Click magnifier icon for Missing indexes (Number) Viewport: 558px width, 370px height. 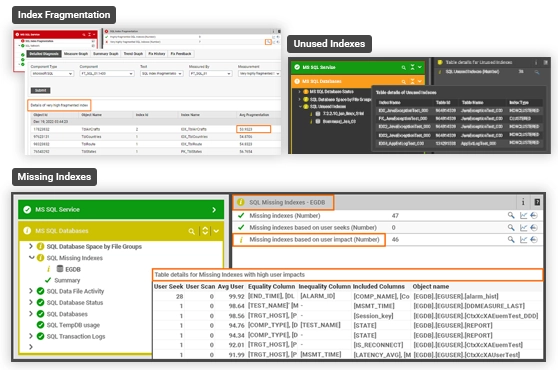click(511, 215)
